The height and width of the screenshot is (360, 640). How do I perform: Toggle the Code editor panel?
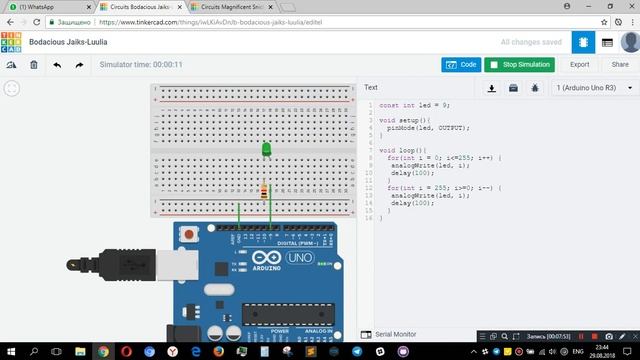tap(461, 65)
